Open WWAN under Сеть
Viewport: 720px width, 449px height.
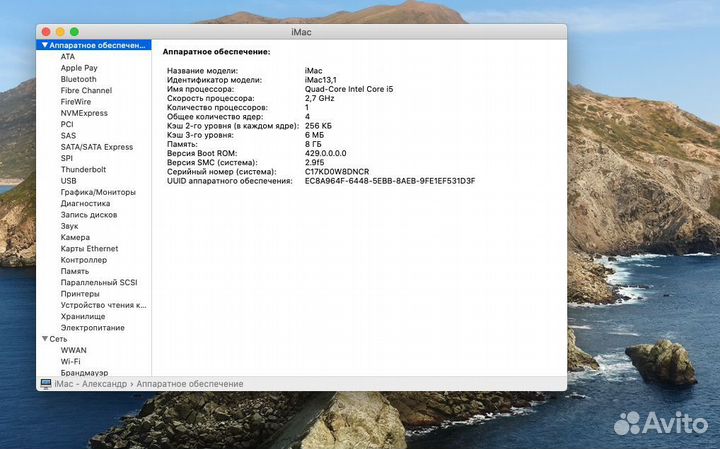click(x=73, y=350)
